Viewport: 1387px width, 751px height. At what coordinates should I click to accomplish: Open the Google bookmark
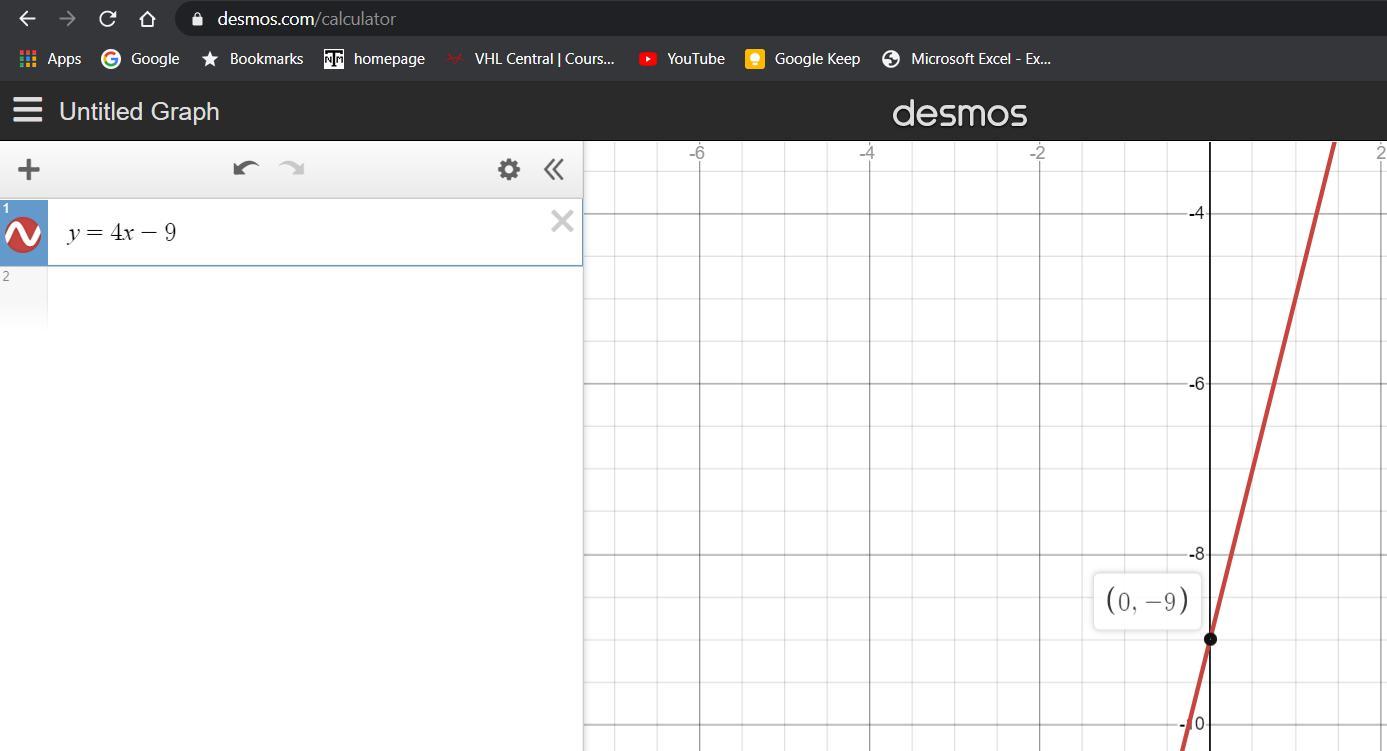pos(141,59)
